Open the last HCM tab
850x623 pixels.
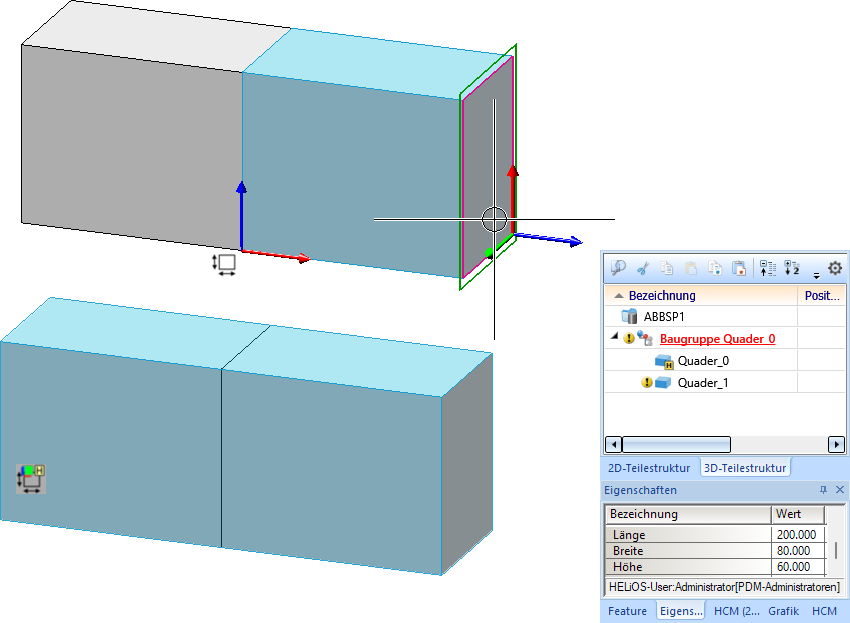tap(824, 611)
